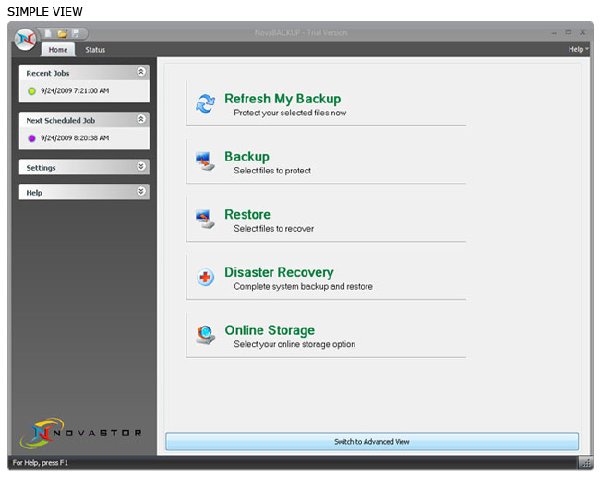Expand the Help sidebar panel chevron
The height and width of the screenshot is (488, 600).
(x=141, y=191)
